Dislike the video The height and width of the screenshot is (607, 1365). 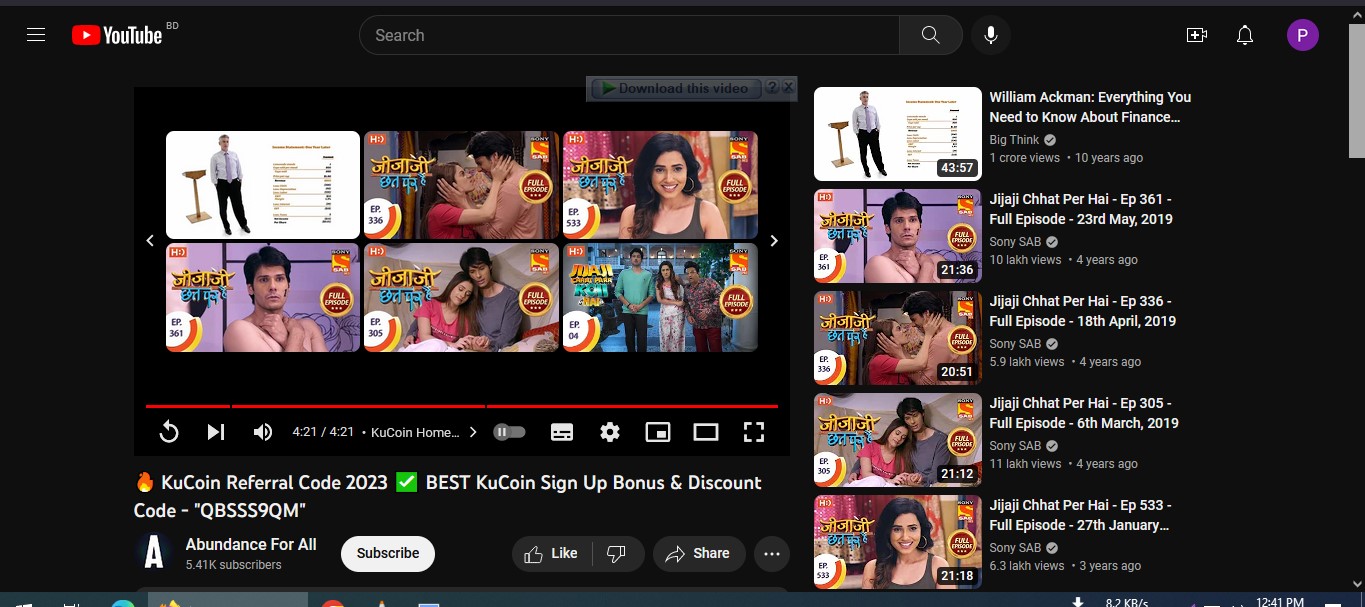coord(617,553)
